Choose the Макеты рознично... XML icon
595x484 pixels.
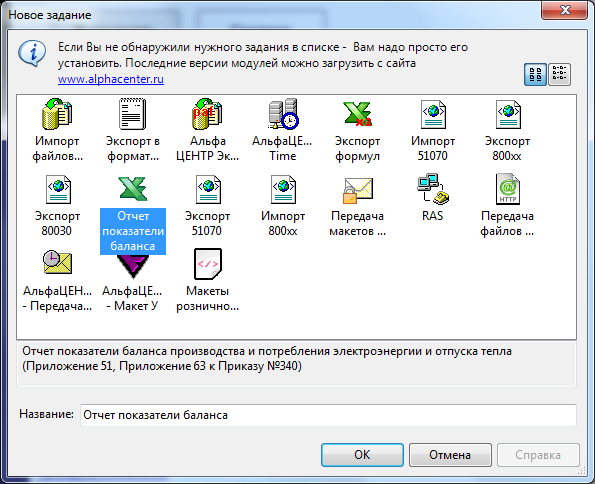point(208,263)
